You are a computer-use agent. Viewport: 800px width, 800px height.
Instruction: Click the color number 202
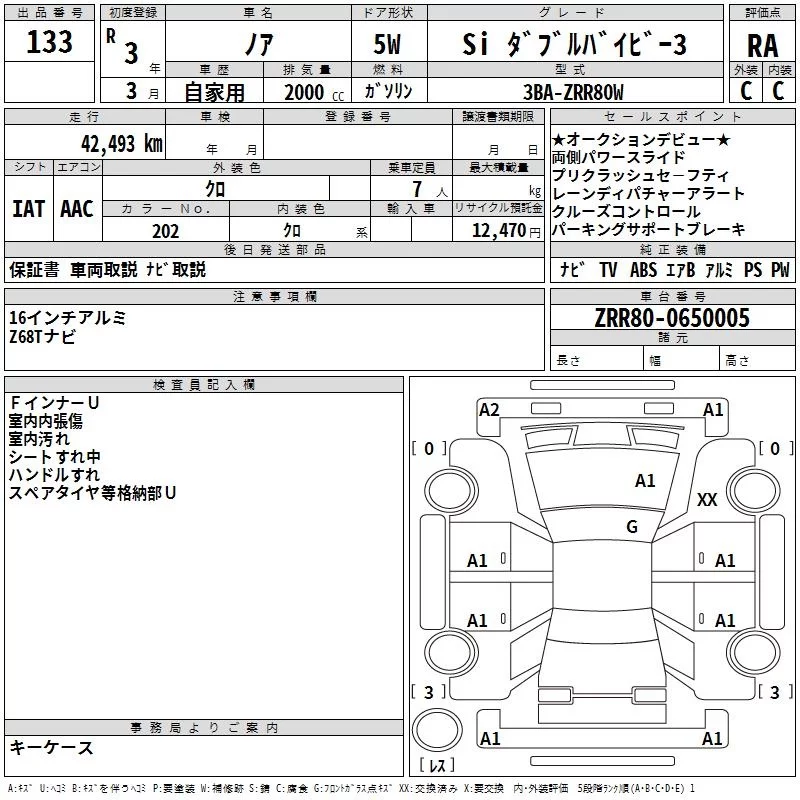(166, 231)
